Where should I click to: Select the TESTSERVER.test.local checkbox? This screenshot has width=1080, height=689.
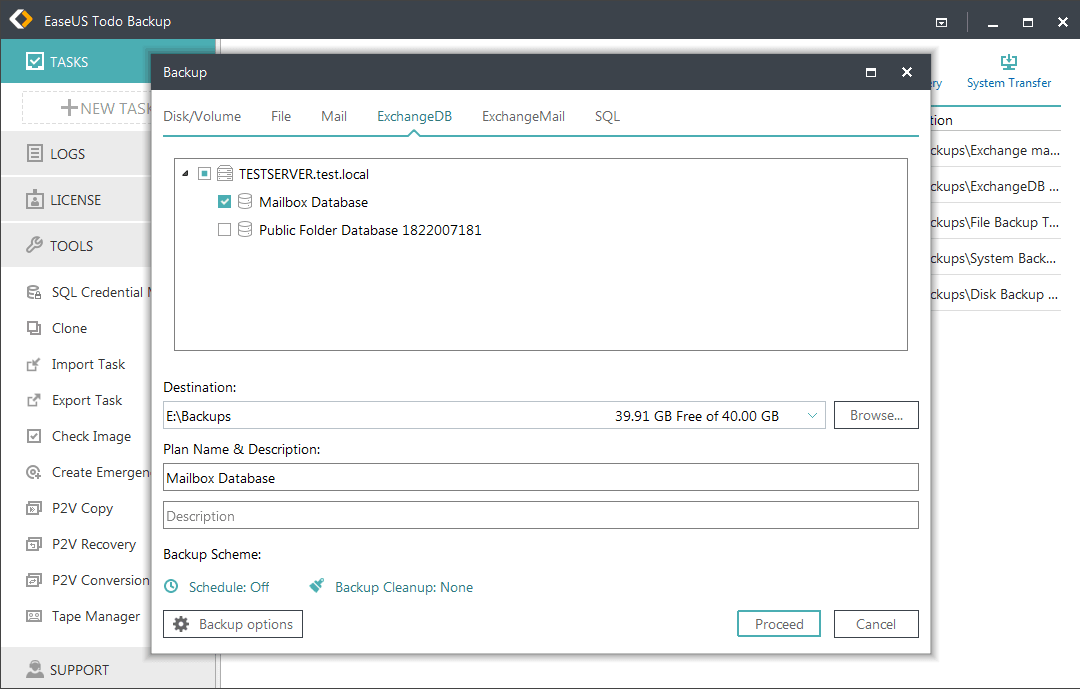pos(204,172)
